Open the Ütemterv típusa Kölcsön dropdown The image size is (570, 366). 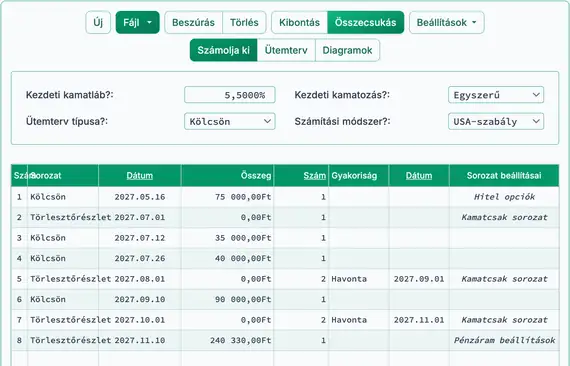pyautogui.click(x=230, y=121)
